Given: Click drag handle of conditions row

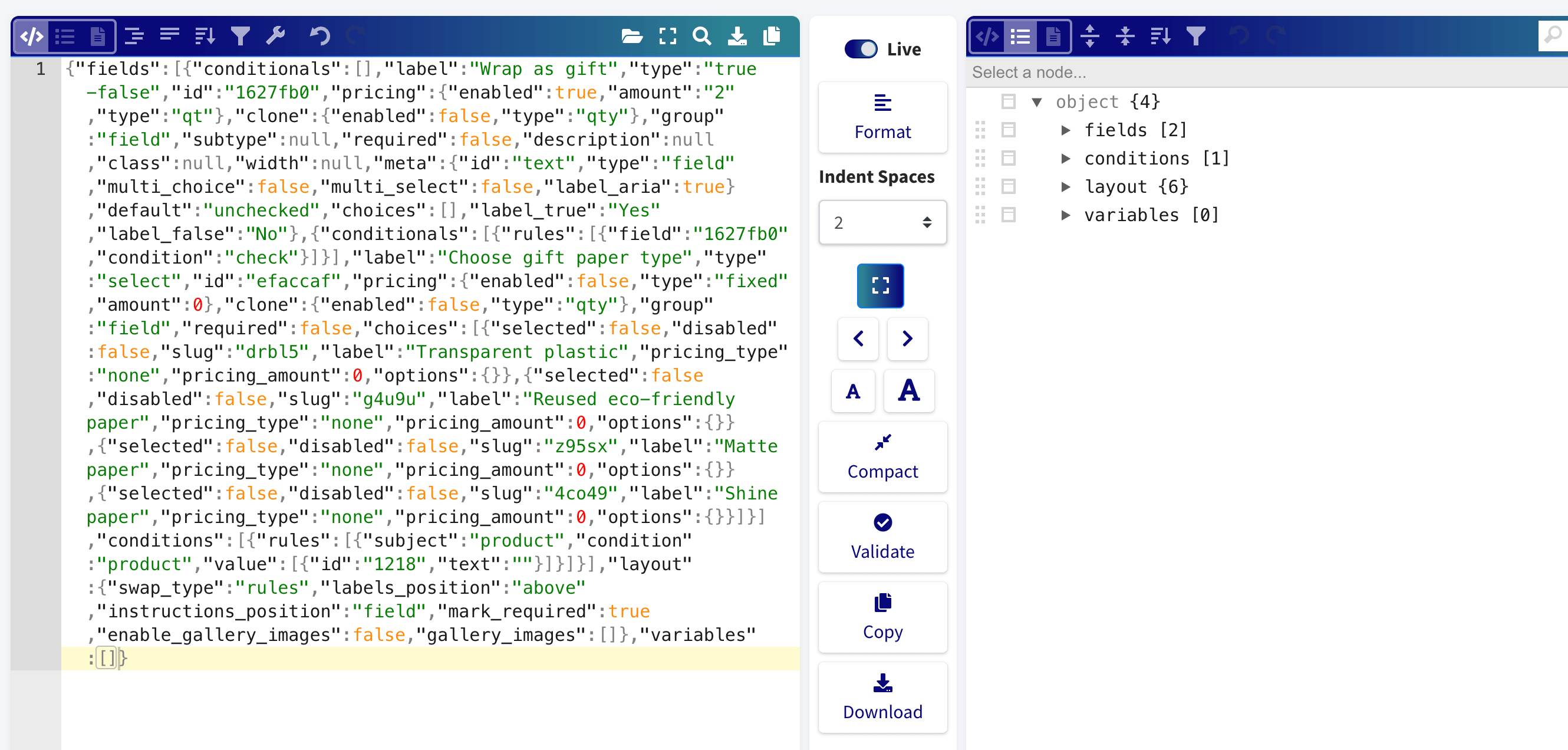Looking at the screenshot, I should 980,158.
